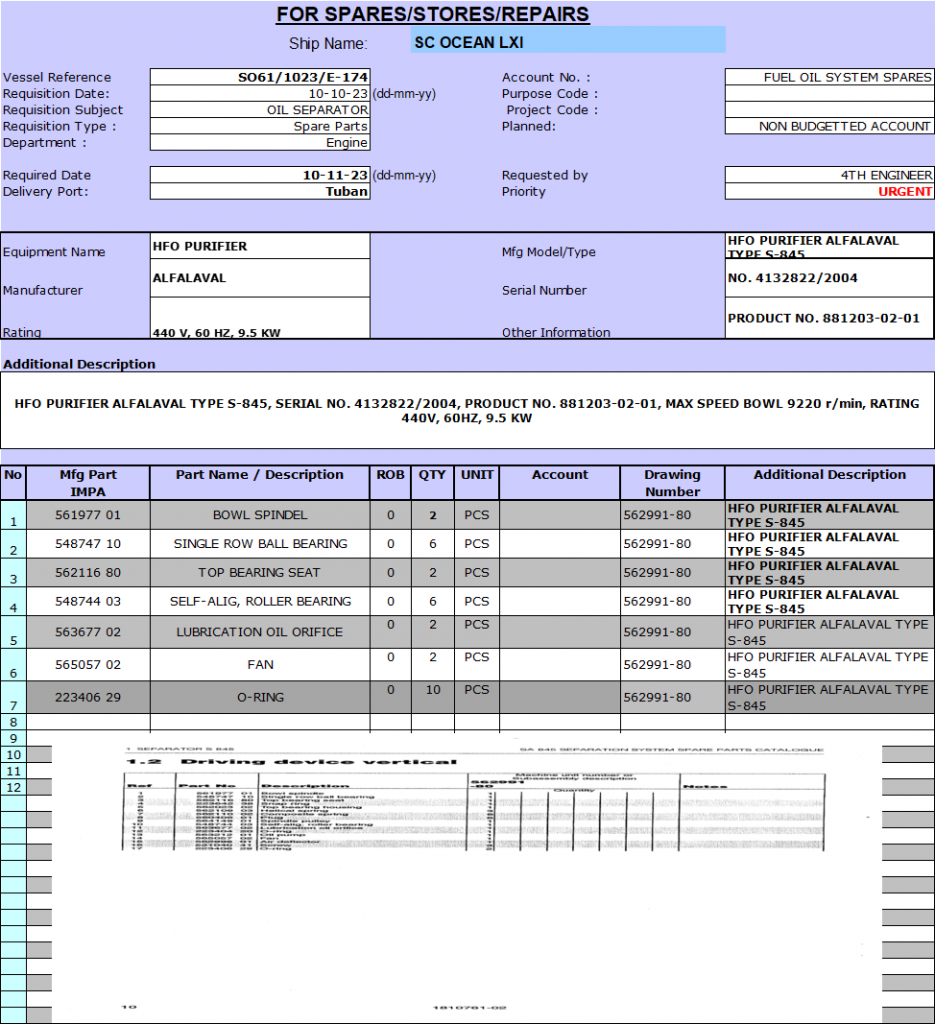Click vessel reference SO61/1023/E-174
The image size is (935, 1024).
pos(260,77)
